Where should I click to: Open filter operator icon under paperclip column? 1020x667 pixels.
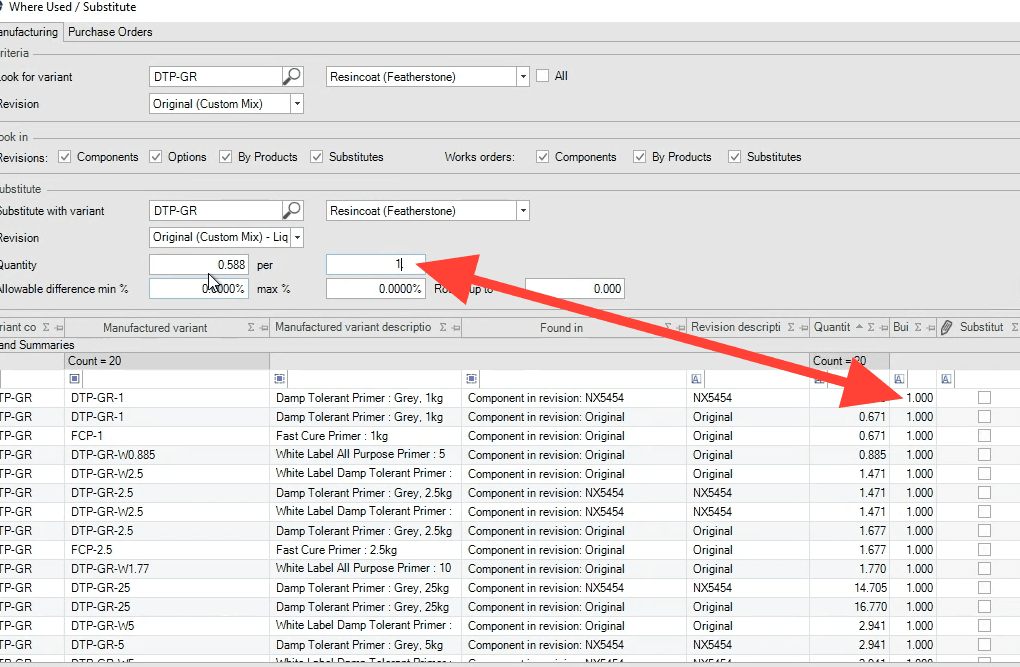tap(946, 379)
